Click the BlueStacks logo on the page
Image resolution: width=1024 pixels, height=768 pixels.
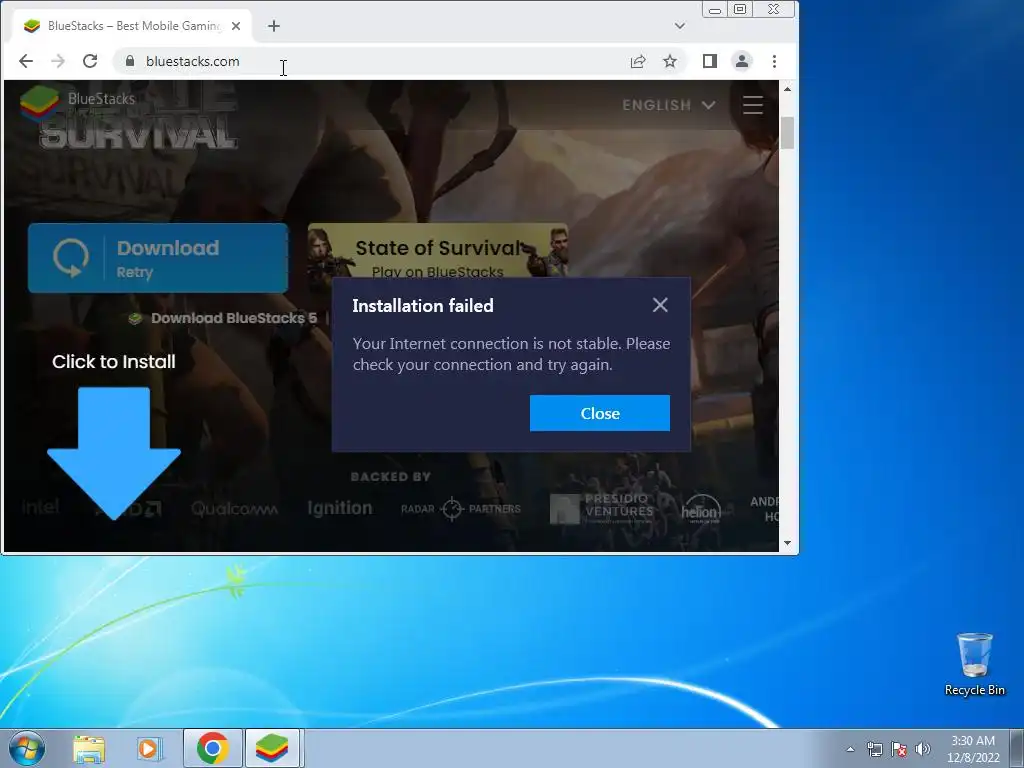78,103
